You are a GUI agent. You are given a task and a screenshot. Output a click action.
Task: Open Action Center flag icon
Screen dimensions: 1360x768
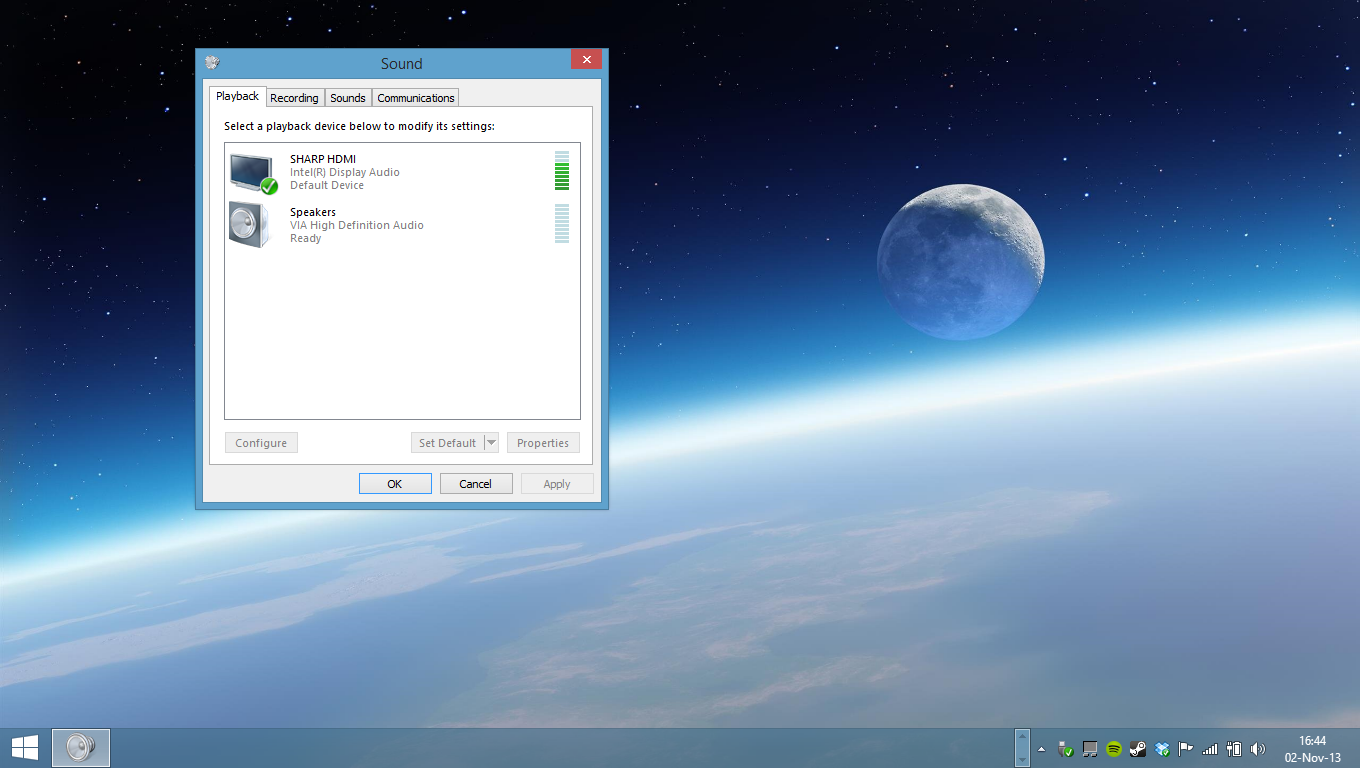tap(1186, 748)
